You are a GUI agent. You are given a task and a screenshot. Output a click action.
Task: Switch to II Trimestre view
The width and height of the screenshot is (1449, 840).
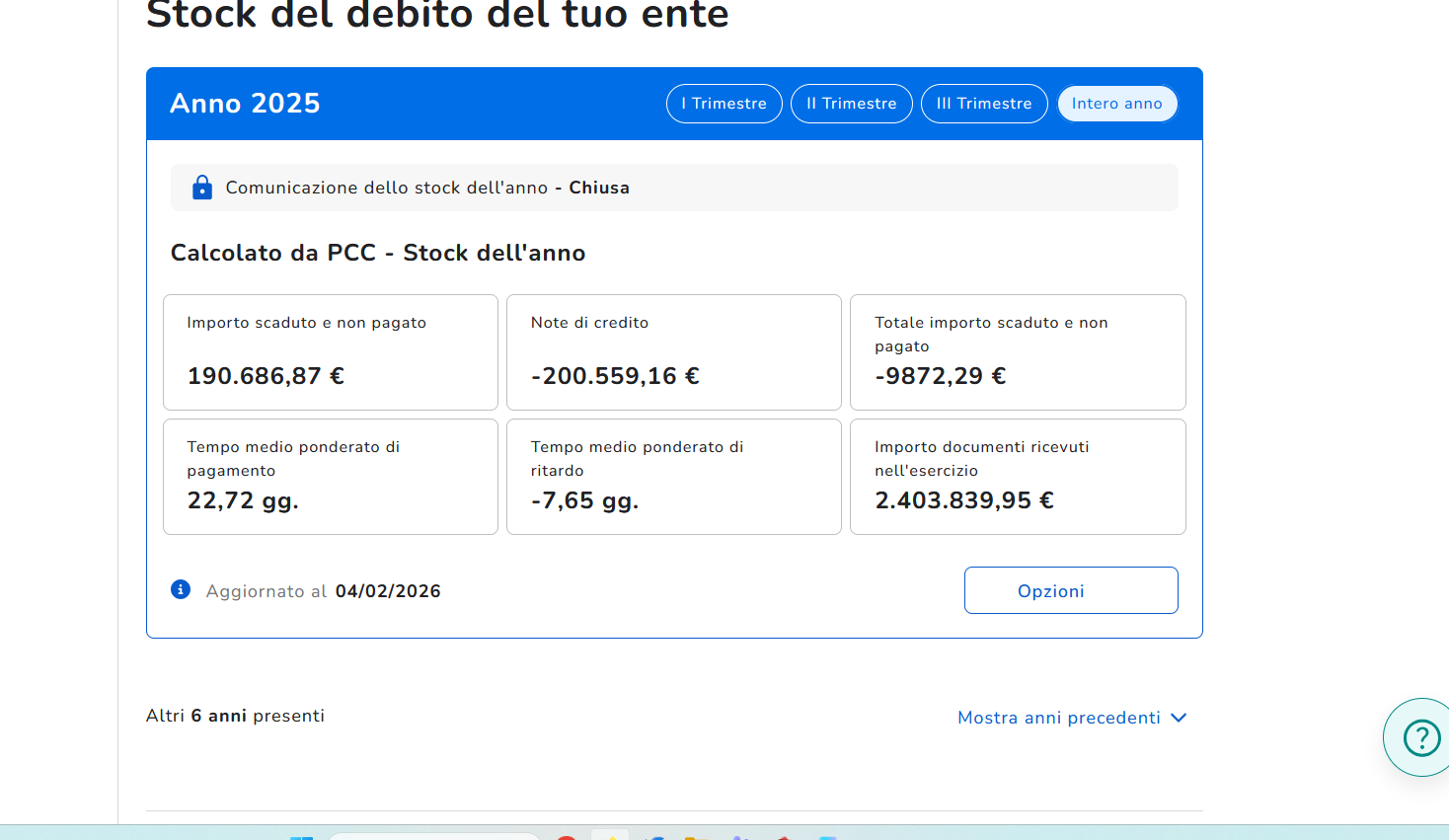pyautogui.click(x=851, y=104)
